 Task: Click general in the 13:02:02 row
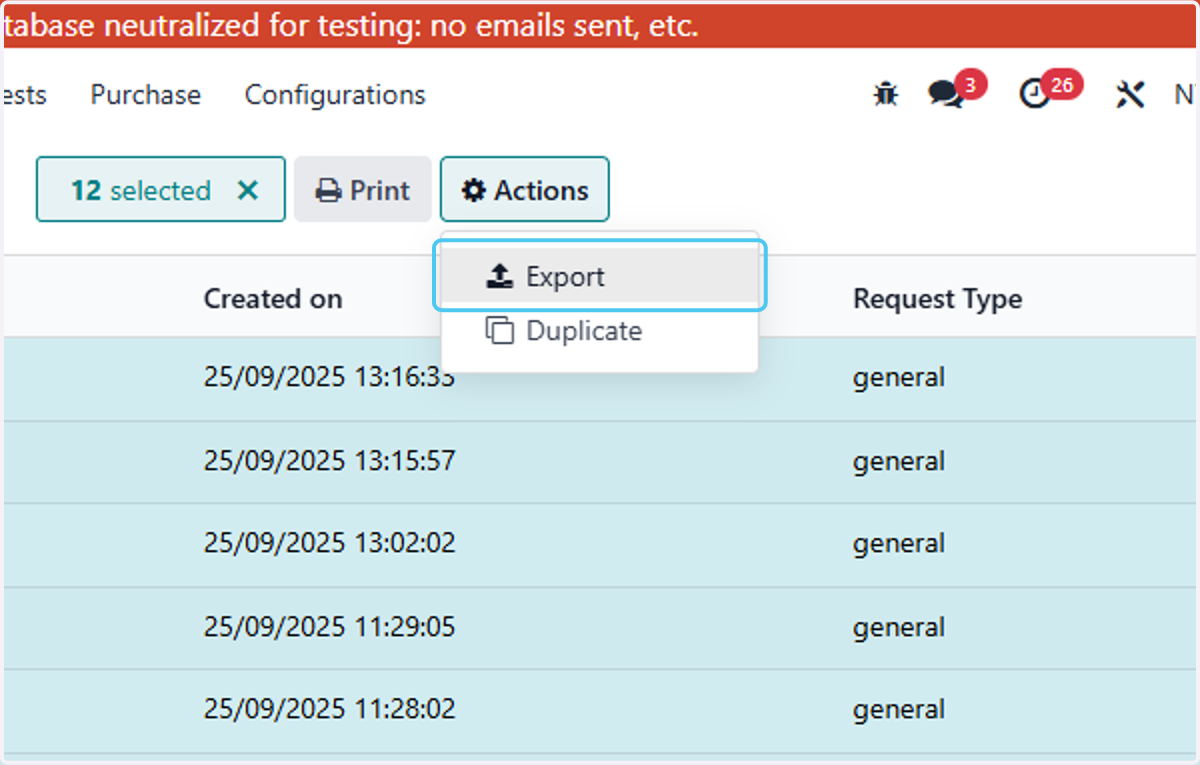click(899, 543)
